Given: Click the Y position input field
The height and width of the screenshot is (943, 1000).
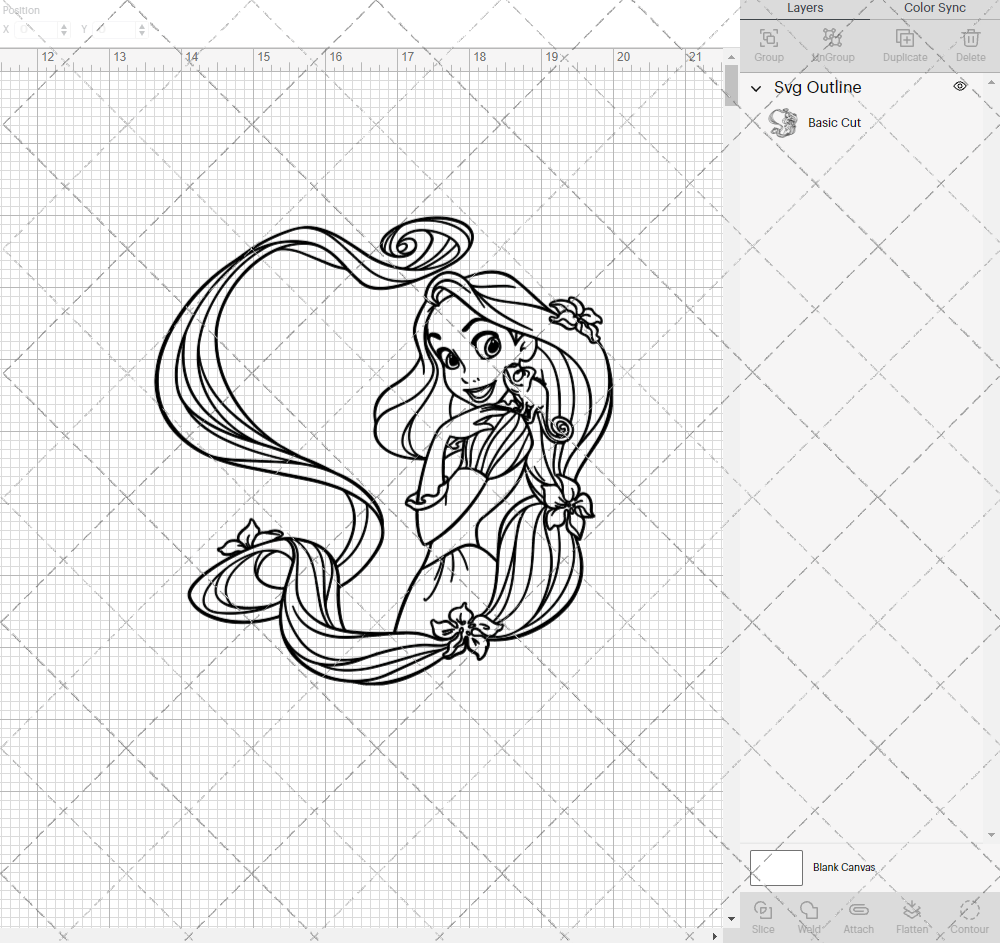Looking at the screenshot, I should point(110,29).
